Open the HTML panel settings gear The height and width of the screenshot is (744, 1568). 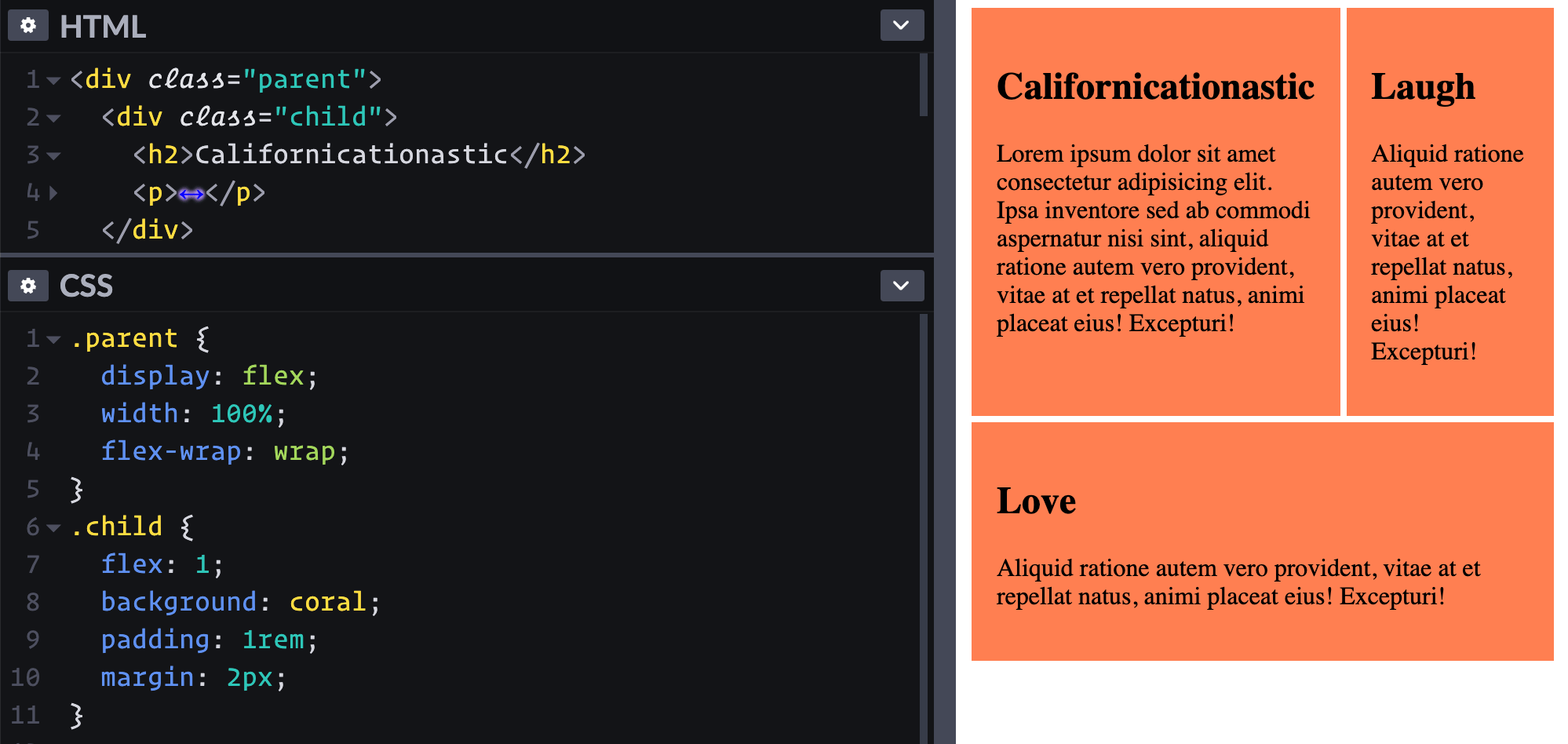(x=28, y=25)
